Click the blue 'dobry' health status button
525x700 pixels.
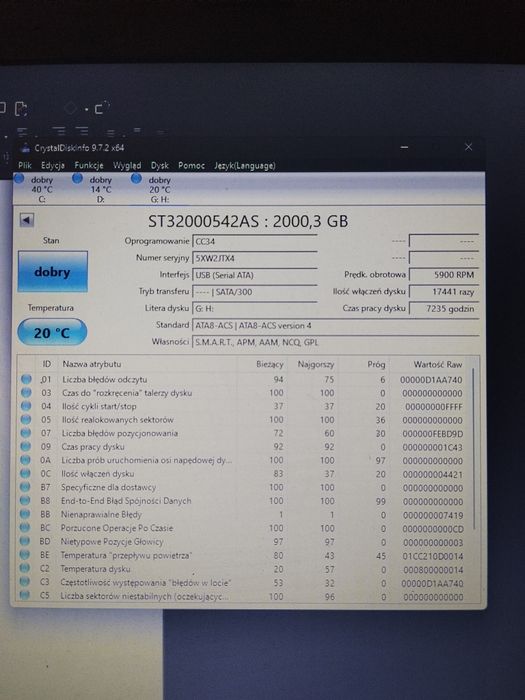coord(53,271)
